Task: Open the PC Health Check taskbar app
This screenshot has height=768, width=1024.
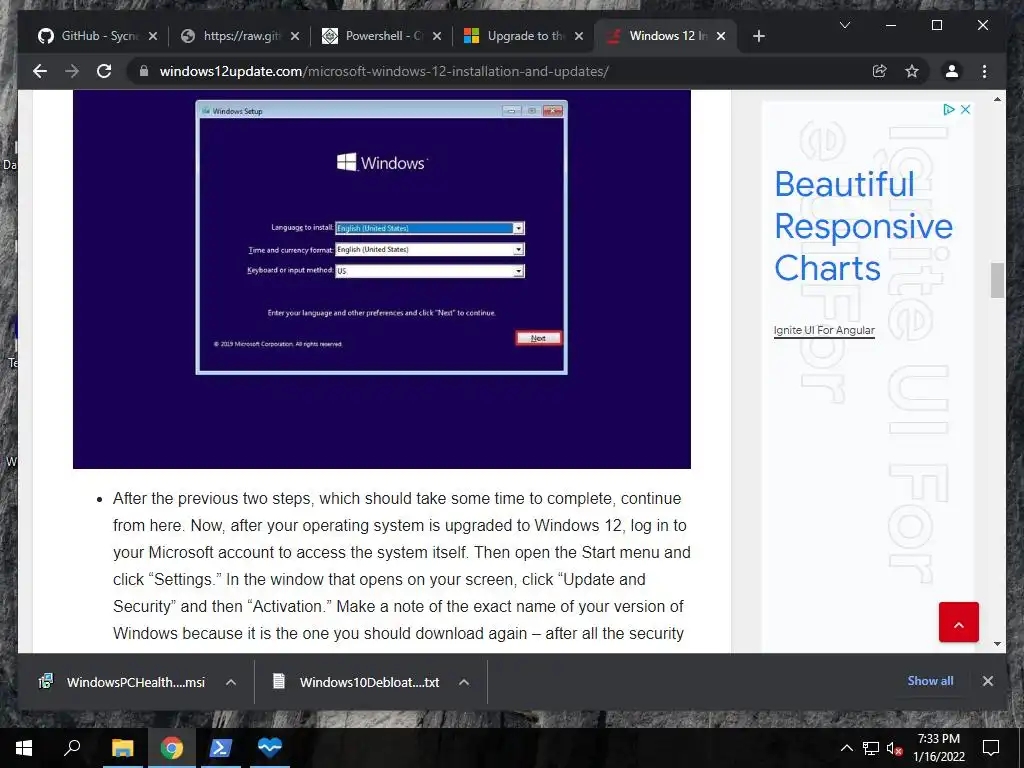Action: pyautogui.click(x=269, y=748)
